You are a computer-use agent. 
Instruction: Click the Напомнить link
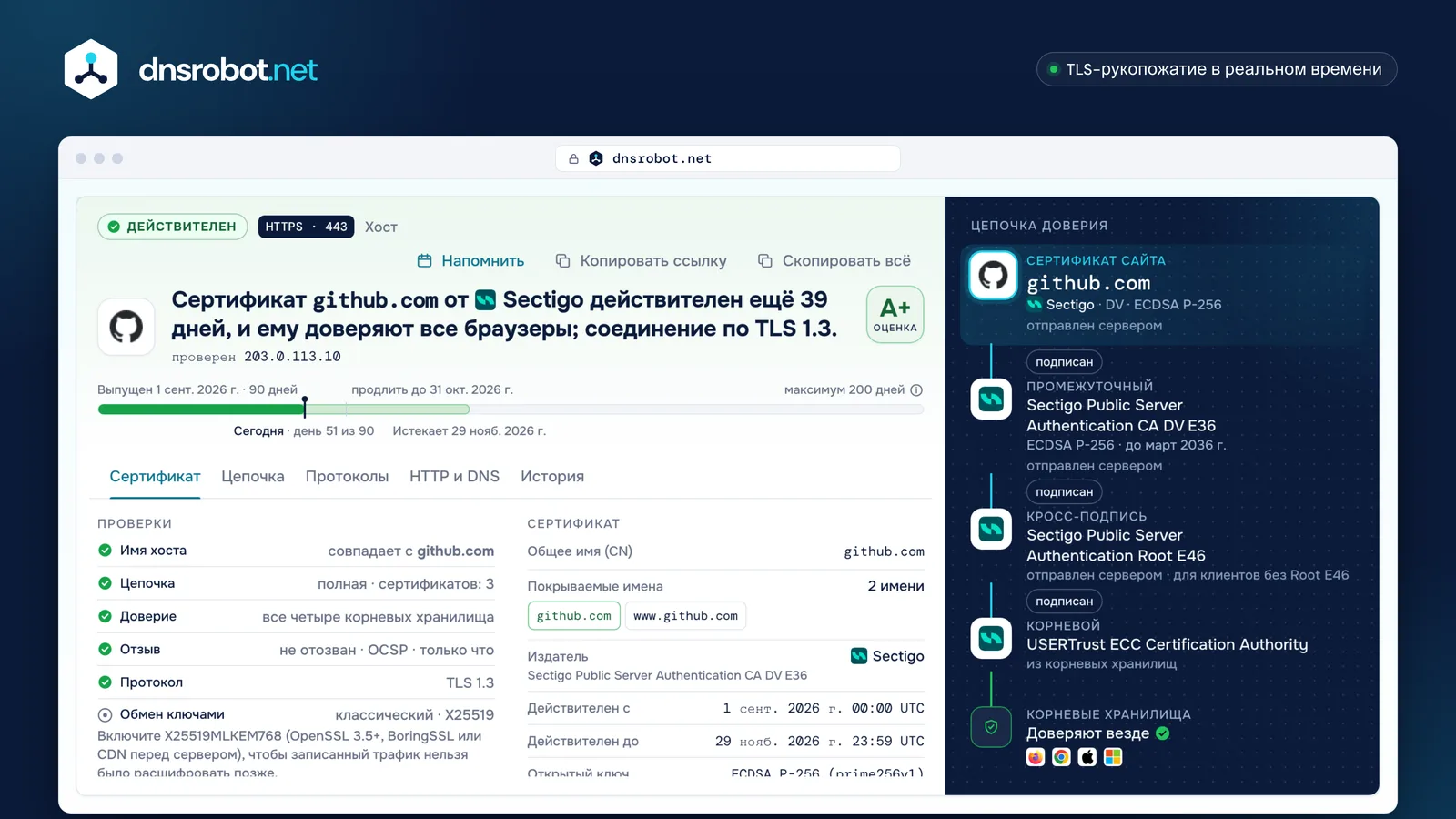470,261
